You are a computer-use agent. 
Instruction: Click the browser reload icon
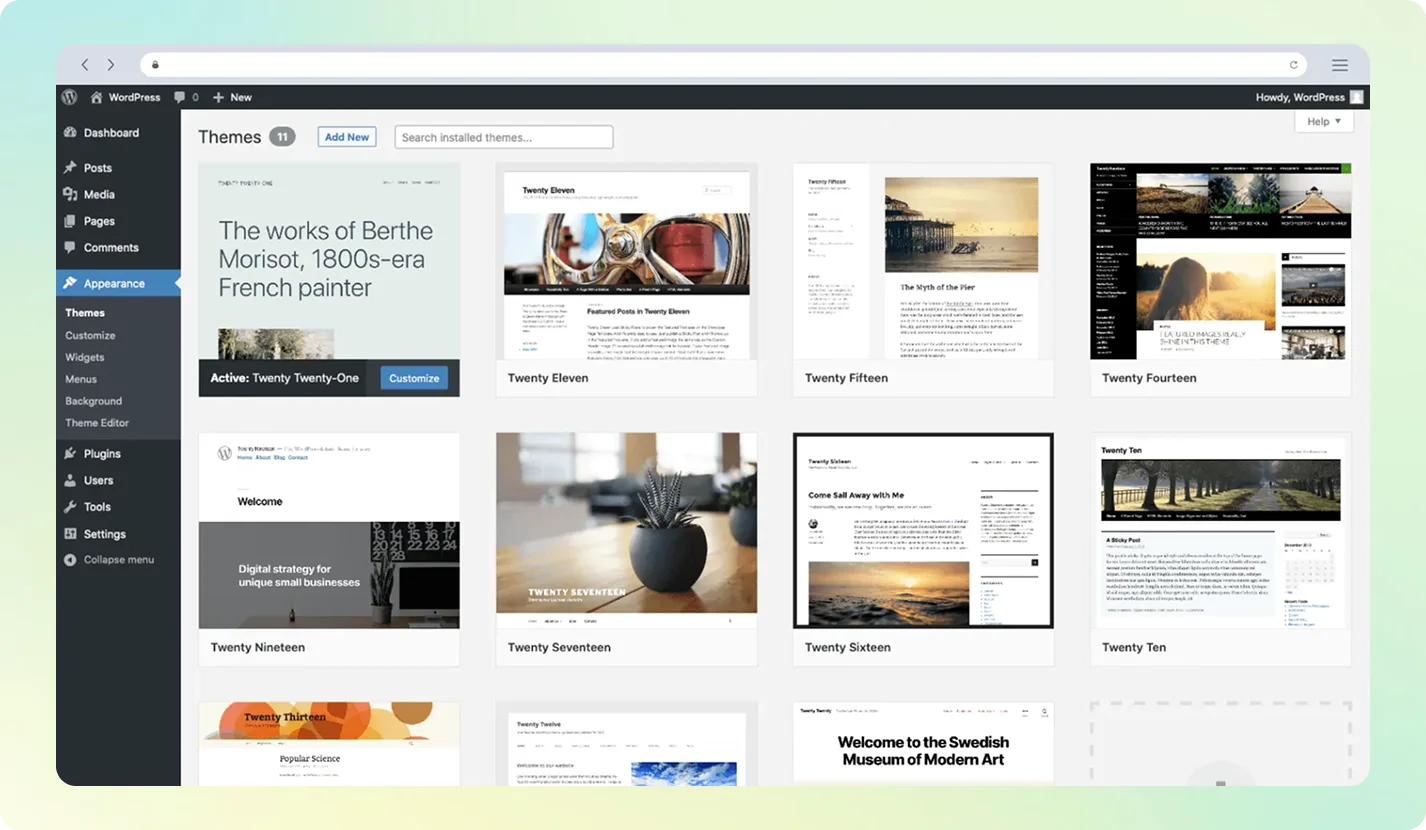[1293, 65]
